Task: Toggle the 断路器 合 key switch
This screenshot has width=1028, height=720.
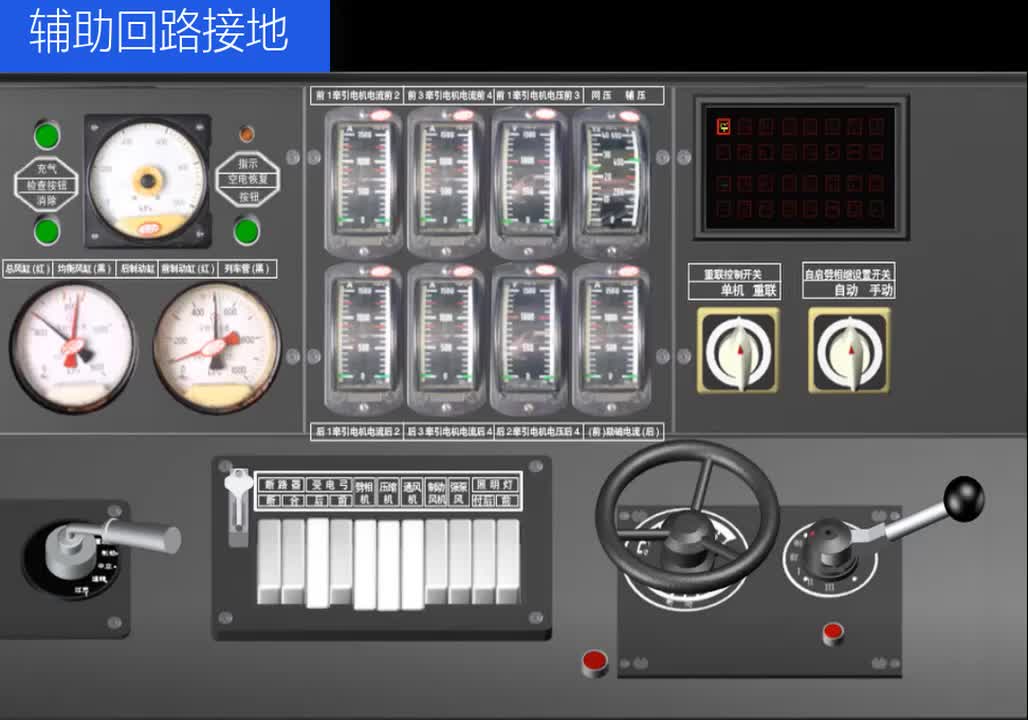Action: tap(293, 561)
